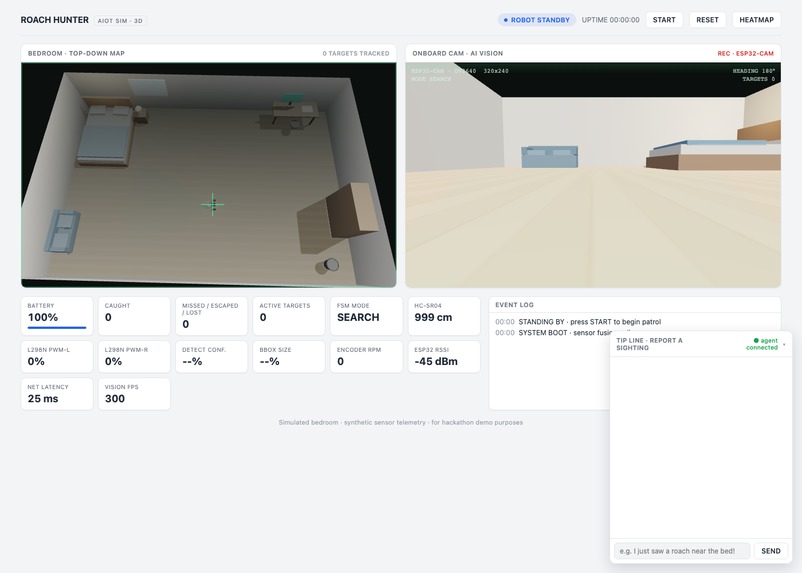The width and height of the screenshot is (802, 573).
Task: Click the UPTIME 00:00:00 readout
Action: pos(610,20)
